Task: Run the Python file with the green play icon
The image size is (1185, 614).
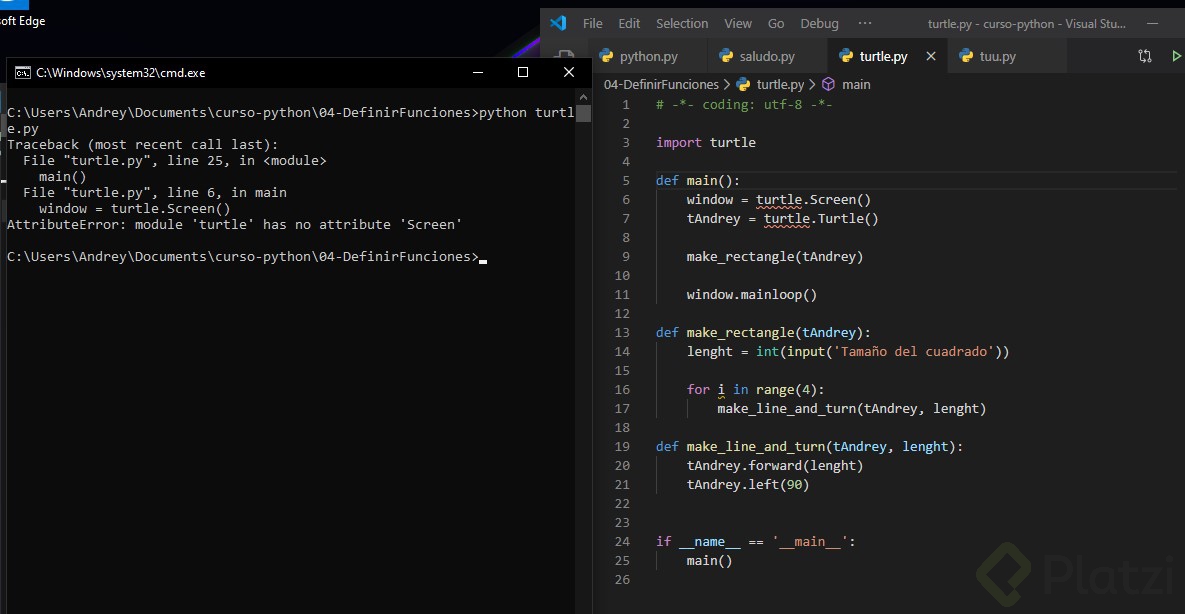Action: (1177, 56)
